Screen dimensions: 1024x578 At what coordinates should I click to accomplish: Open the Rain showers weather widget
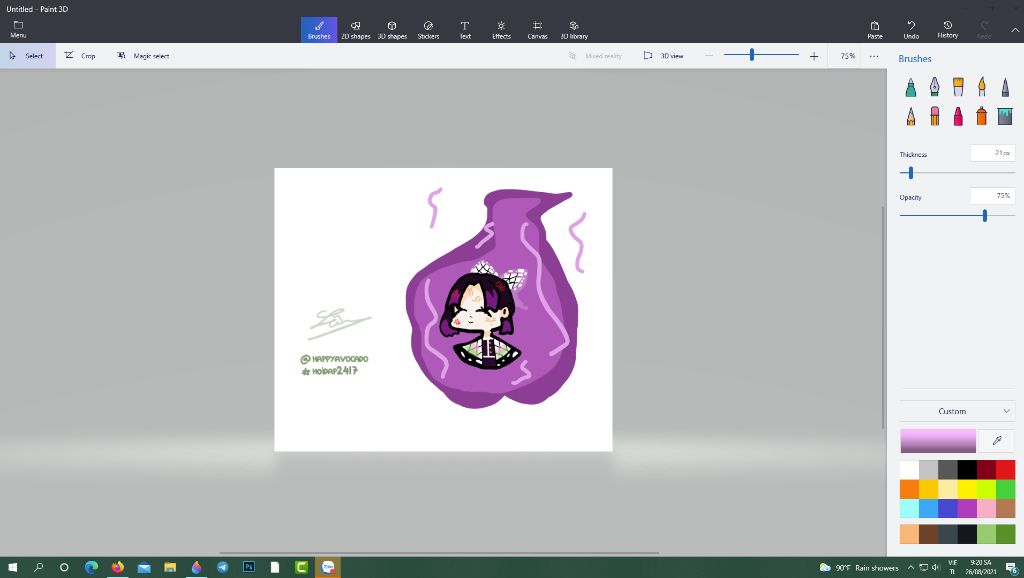pyautogui.click(x=859, y=568)
